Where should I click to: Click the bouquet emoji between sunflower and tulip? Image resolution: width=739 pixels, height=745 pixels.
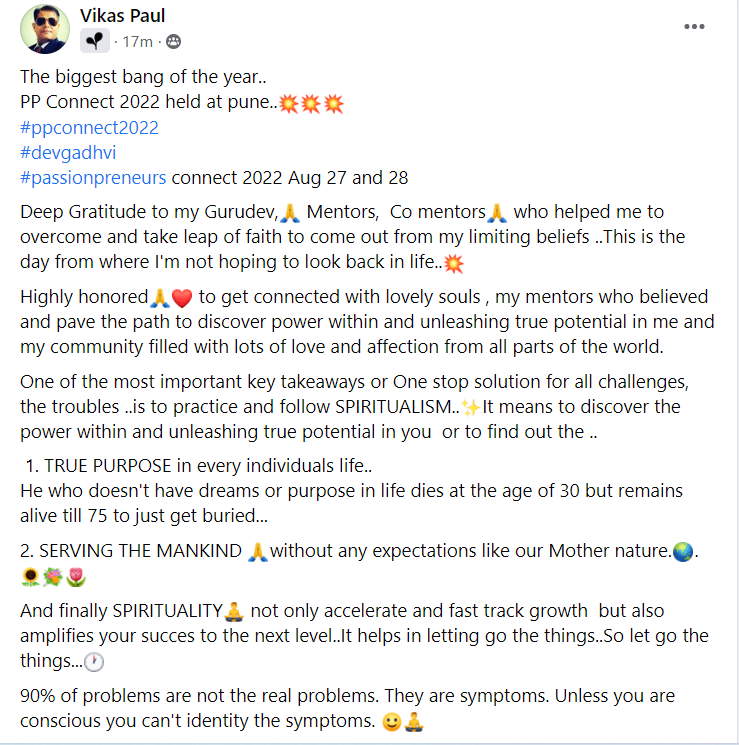[x=53, y=576]
